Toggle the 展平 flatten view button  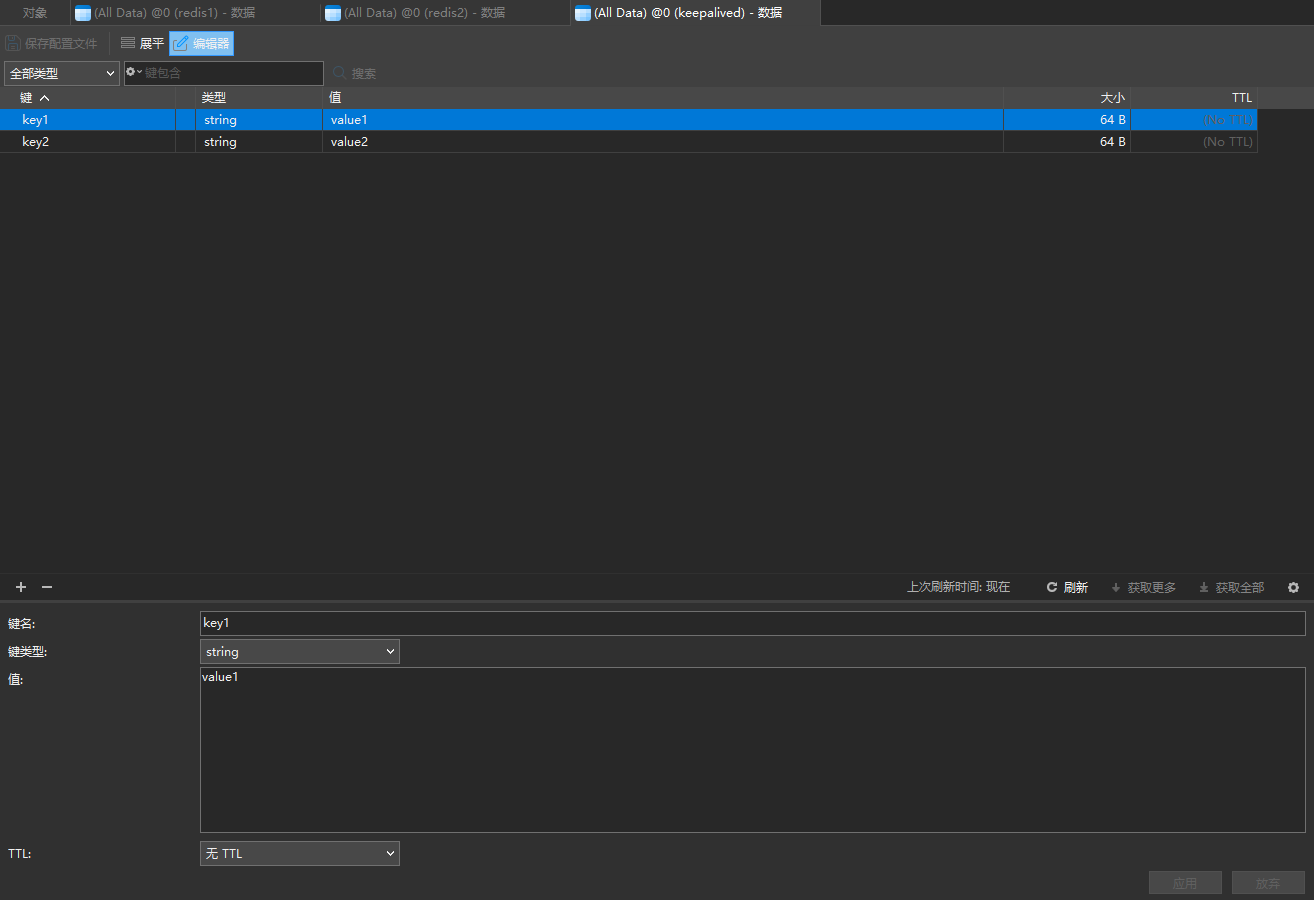142,44
